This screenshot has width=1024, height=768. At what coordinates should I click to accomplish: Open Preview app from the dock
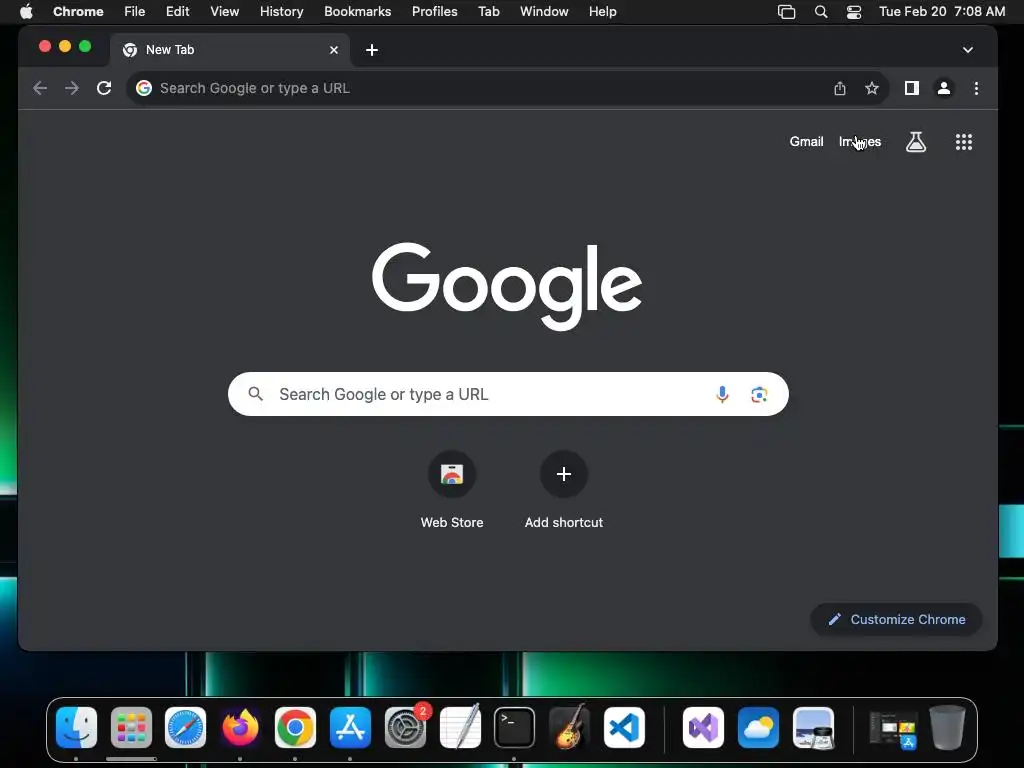[813, 728]
